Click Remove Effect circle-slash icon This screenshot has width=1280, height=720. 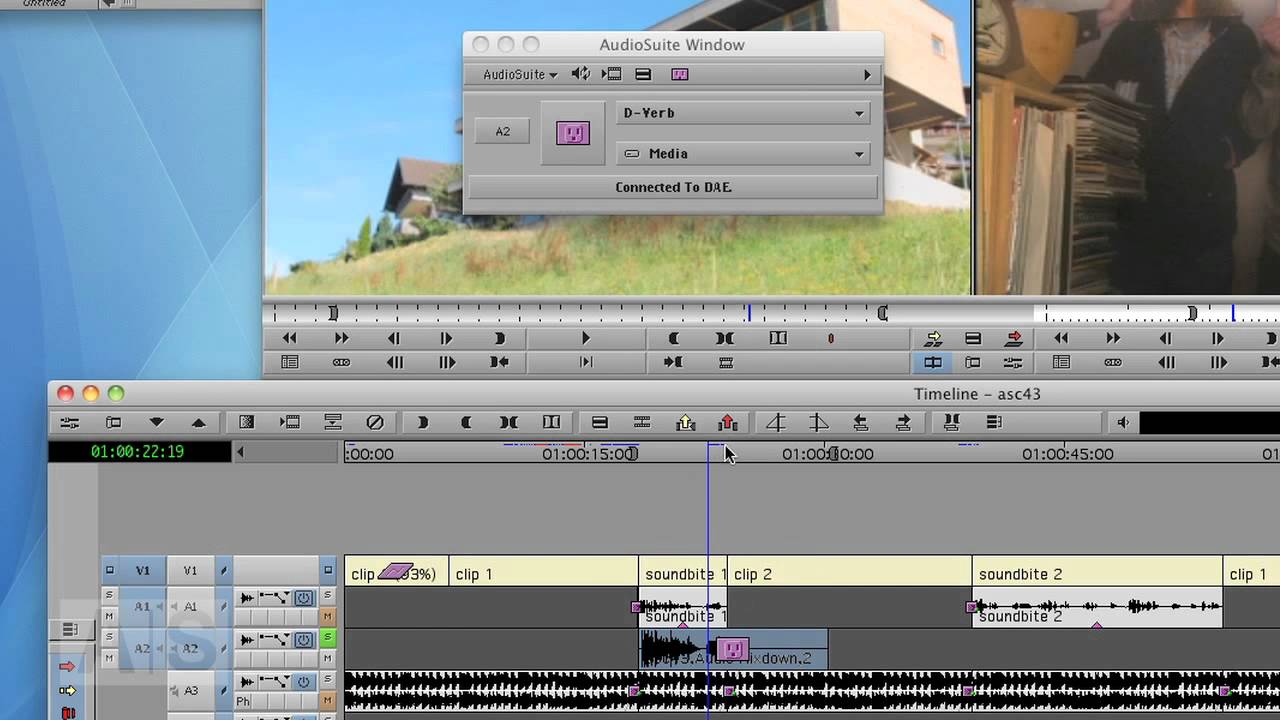pyautogui.click(x=375, y=423)
